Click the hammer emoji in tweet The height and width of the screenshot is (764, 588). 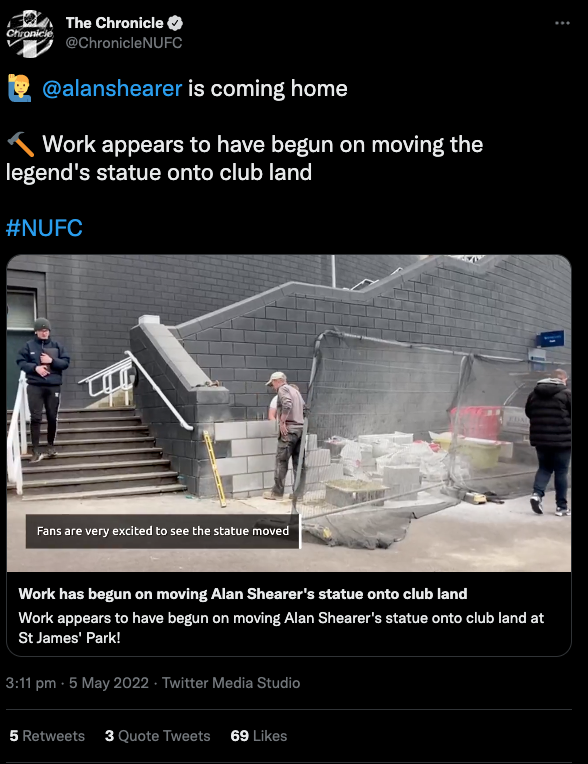coord(21,144)
